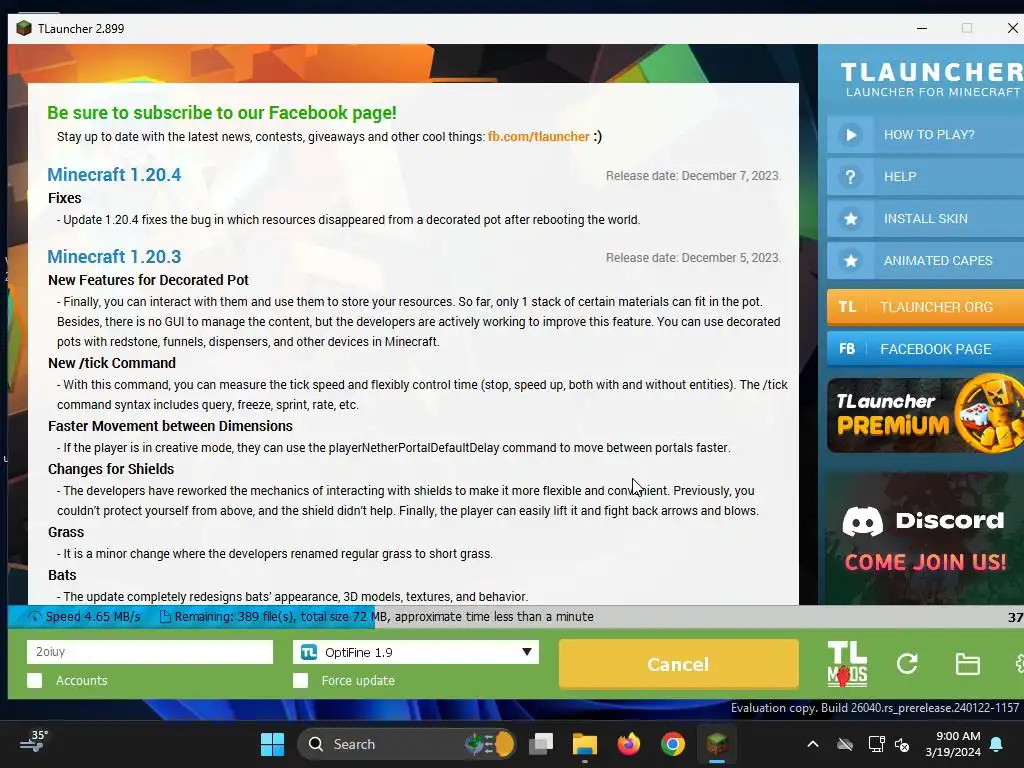The height and width of the screenshot is (768, 1024).
Task: Open FACEBOOK PAGE sidebar button
Action: click(x=925, y=349)
